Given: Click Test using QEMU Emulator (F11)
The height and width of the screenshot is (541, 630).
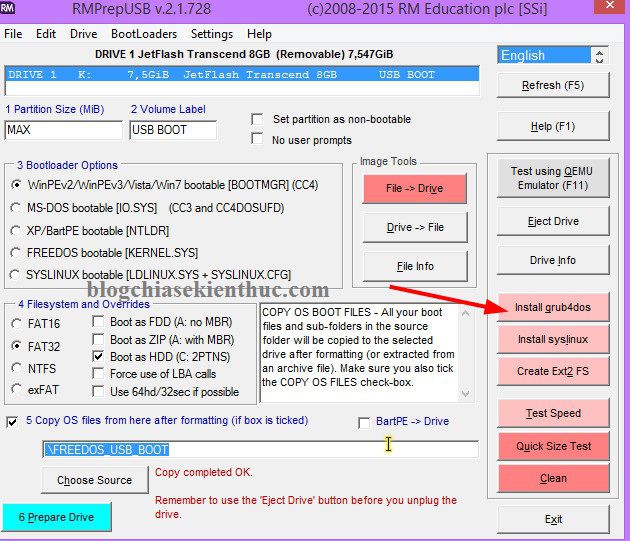Looking at the screenshot, I should click(x=553, y=178).
